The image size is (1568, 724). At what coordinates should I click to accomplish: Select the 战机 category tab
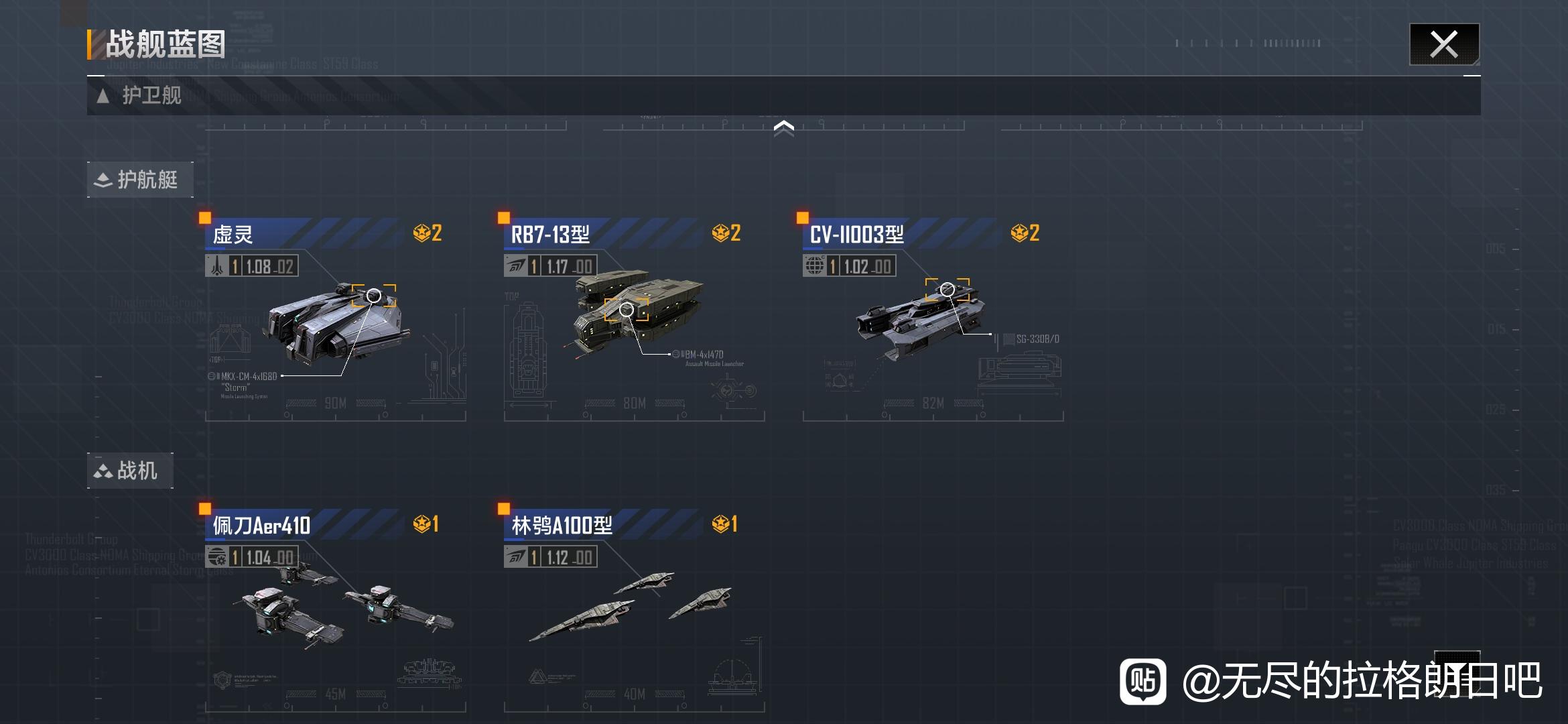[x=130, y=471]
